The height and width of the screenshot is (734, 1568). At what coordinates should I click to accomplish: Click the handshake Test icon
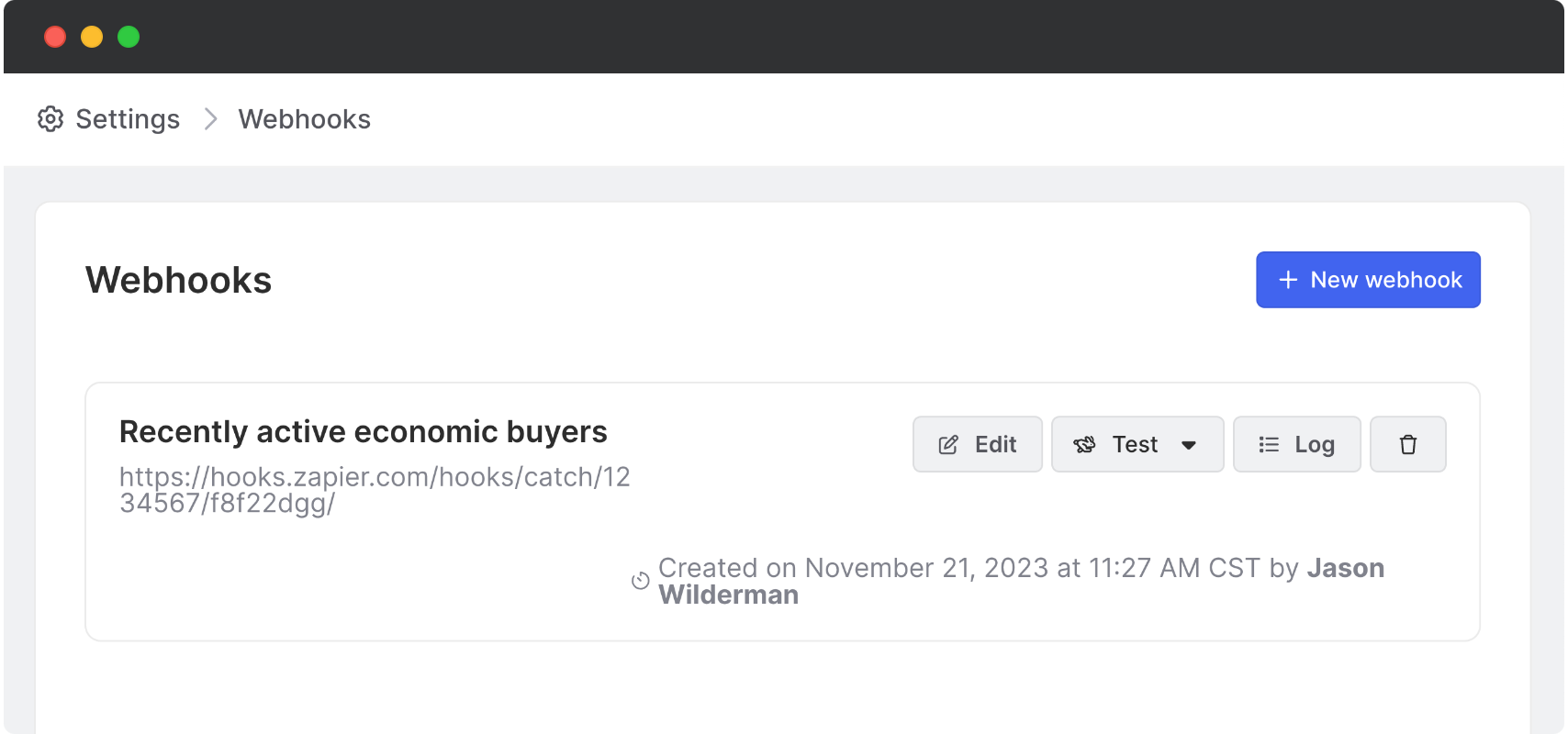pyautogui.click(x=1084, y=445)
